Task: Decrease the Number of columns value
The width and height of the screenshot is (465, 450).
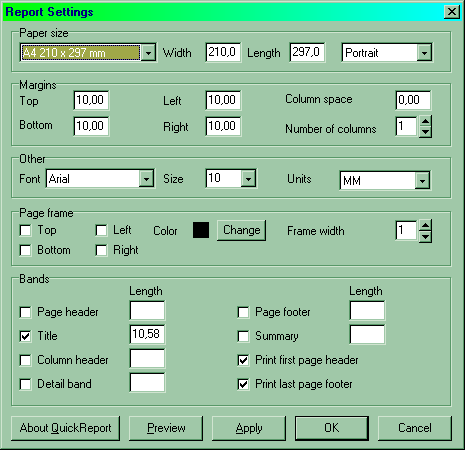Action: click(x=425, y=132)
